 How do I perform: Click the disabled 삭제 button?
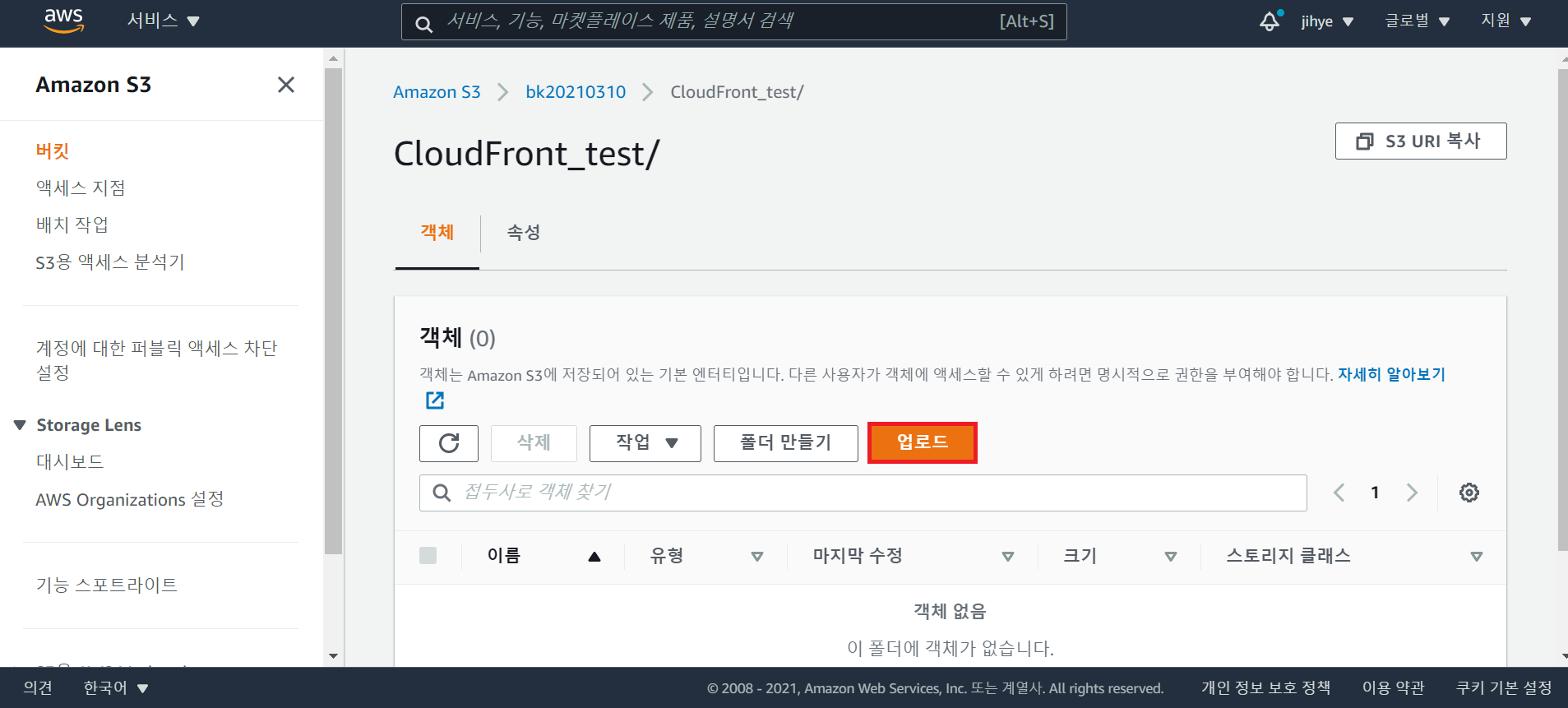pyautogui.click(x=534, y=443)
